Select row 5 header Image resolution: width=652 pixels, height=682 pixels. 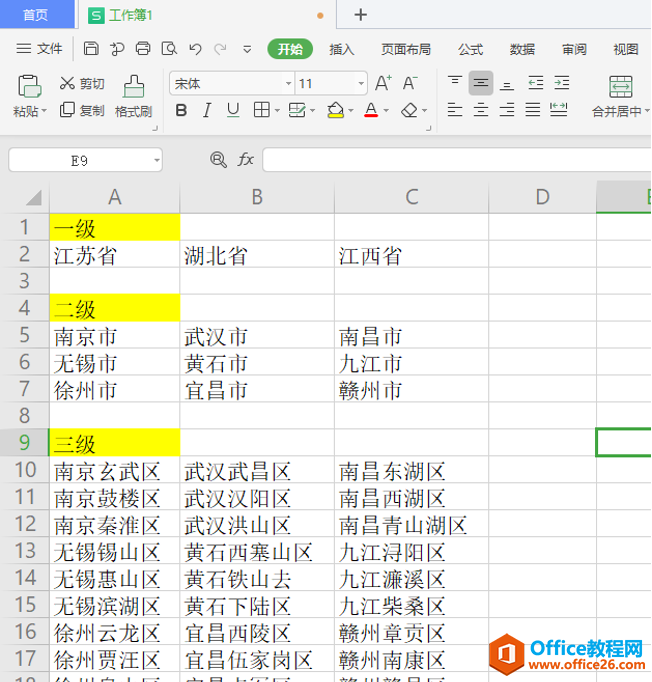click(x=25, y=335)
